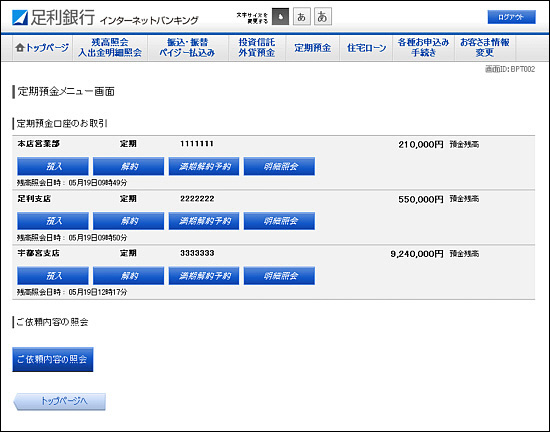Screen dimensions: 550x432
Task: Select the large あ font size button
Action: 323,16
